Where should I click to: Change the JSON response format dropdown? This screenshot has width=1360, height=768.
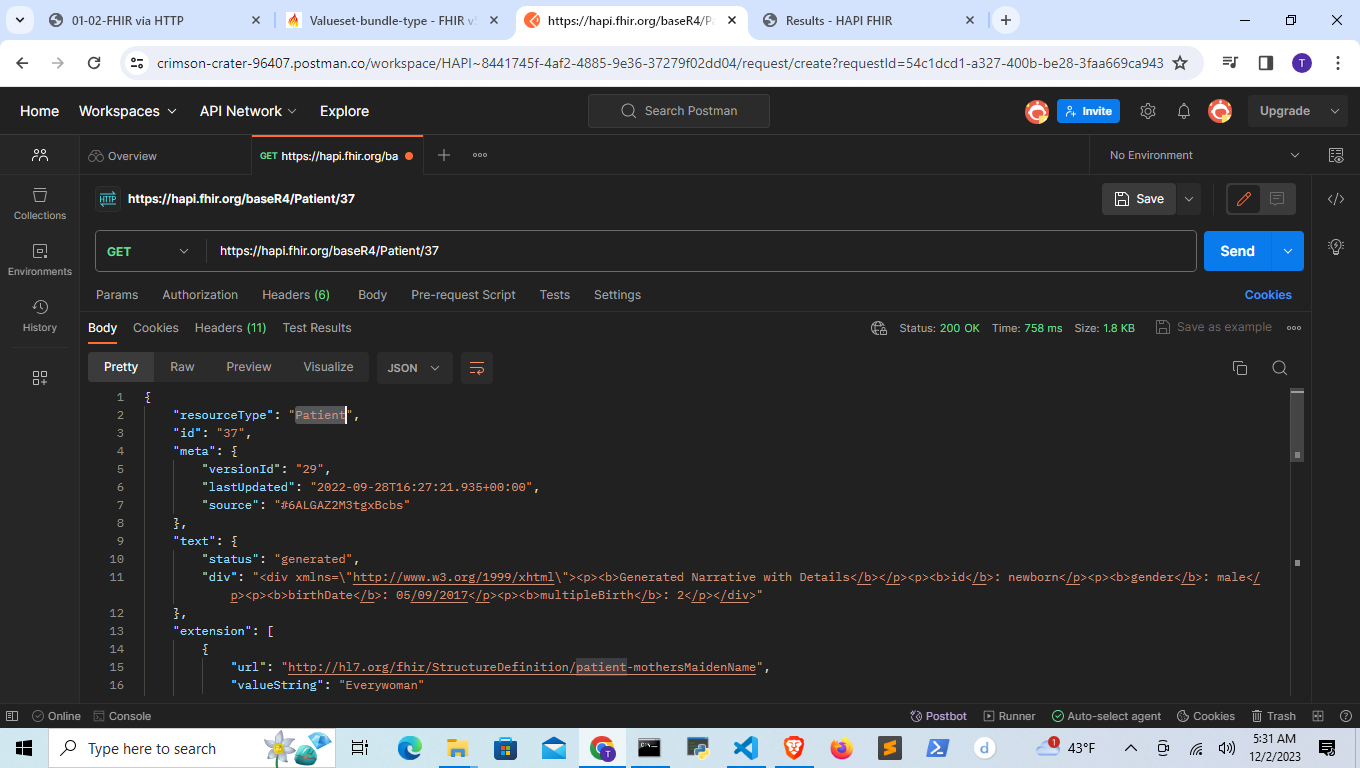point(415,368)
